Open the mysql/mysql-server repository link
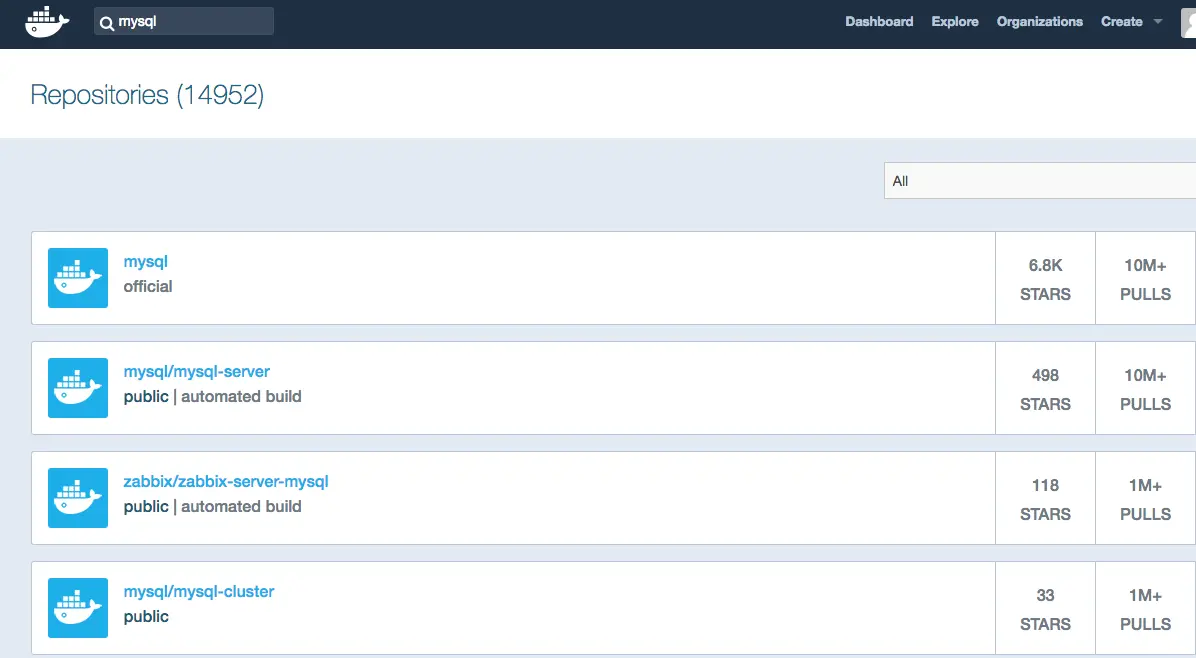 coord(197,371)
